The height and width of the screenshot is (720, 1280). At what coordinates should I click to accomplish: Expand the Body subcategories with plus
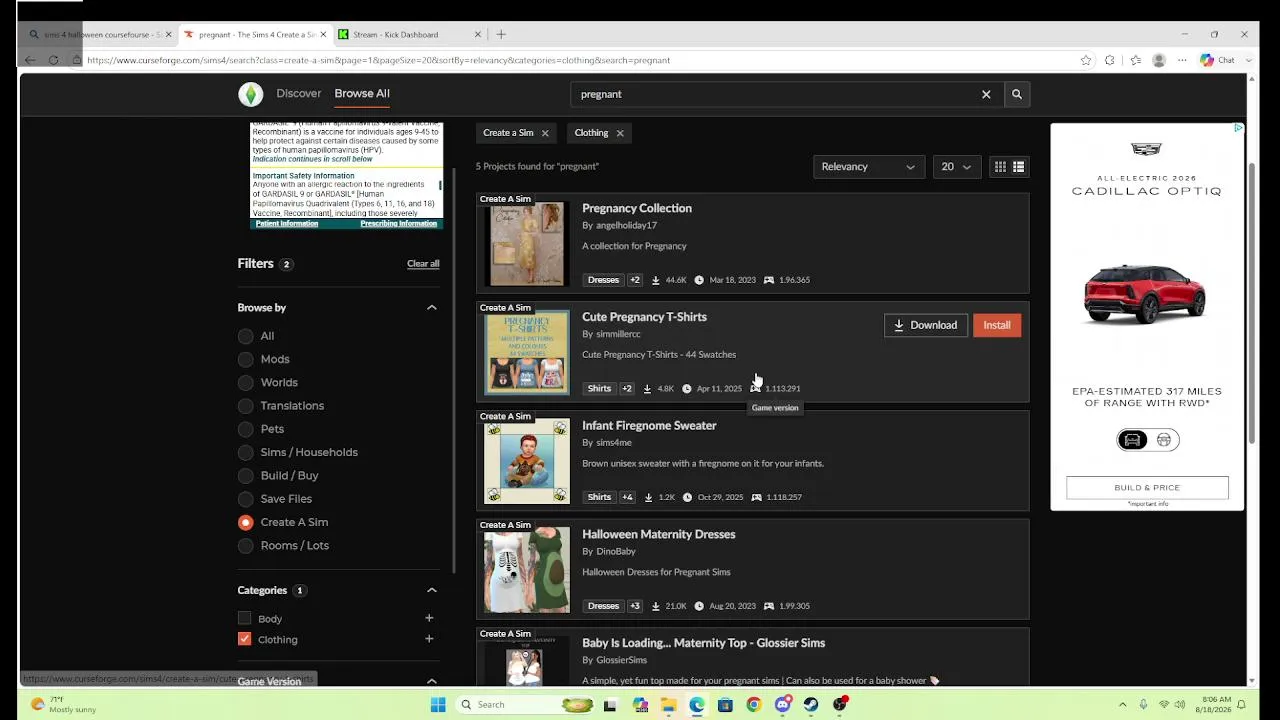click(429, 619)
